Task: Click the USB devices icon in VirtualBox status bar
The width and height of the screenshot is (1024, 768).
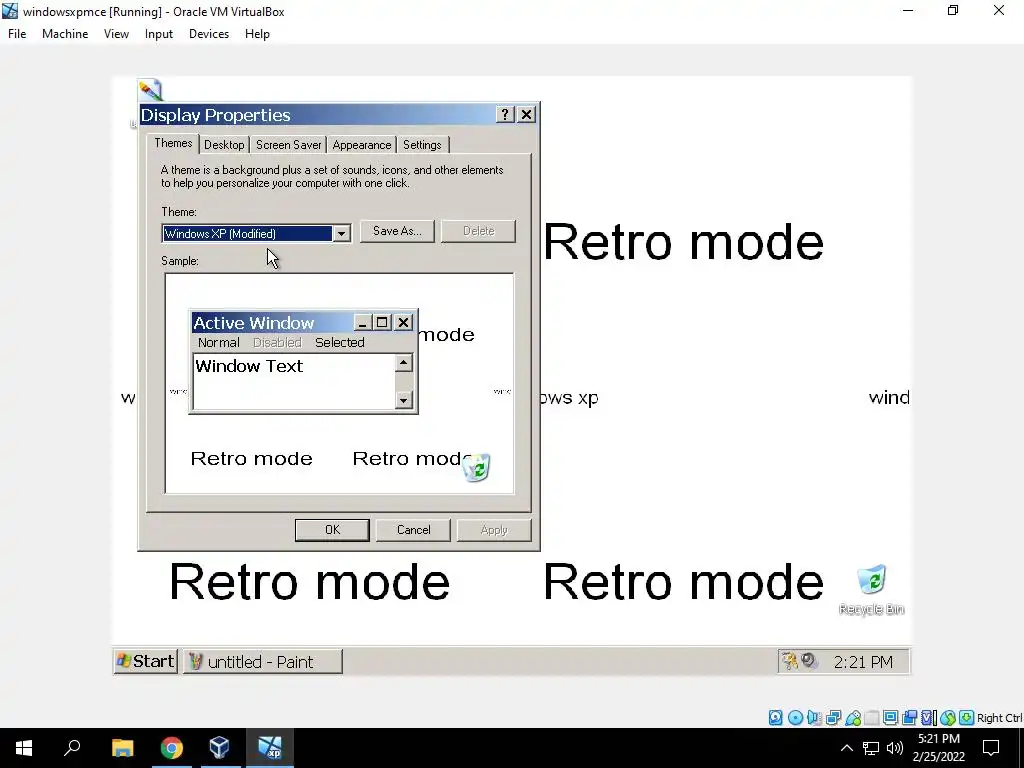Action: pos(853,718)
